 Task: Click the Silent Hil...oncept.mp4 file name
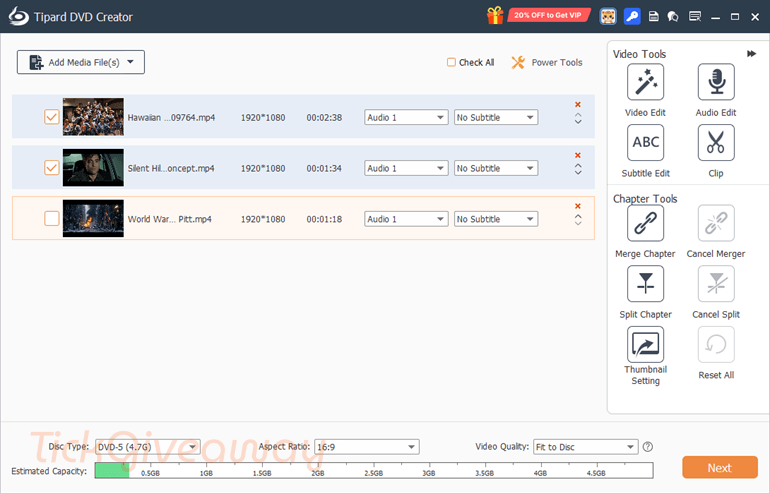coord(171,168)
